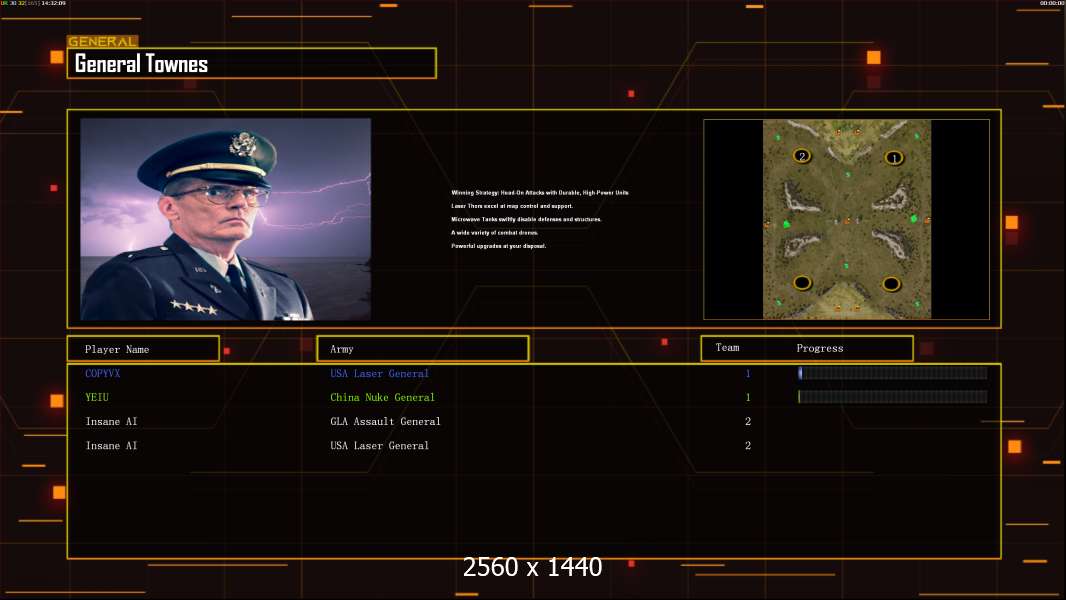Select the empty lower-left start position on map
Screen dimensions: 1066x600
(x=802, y=282)
